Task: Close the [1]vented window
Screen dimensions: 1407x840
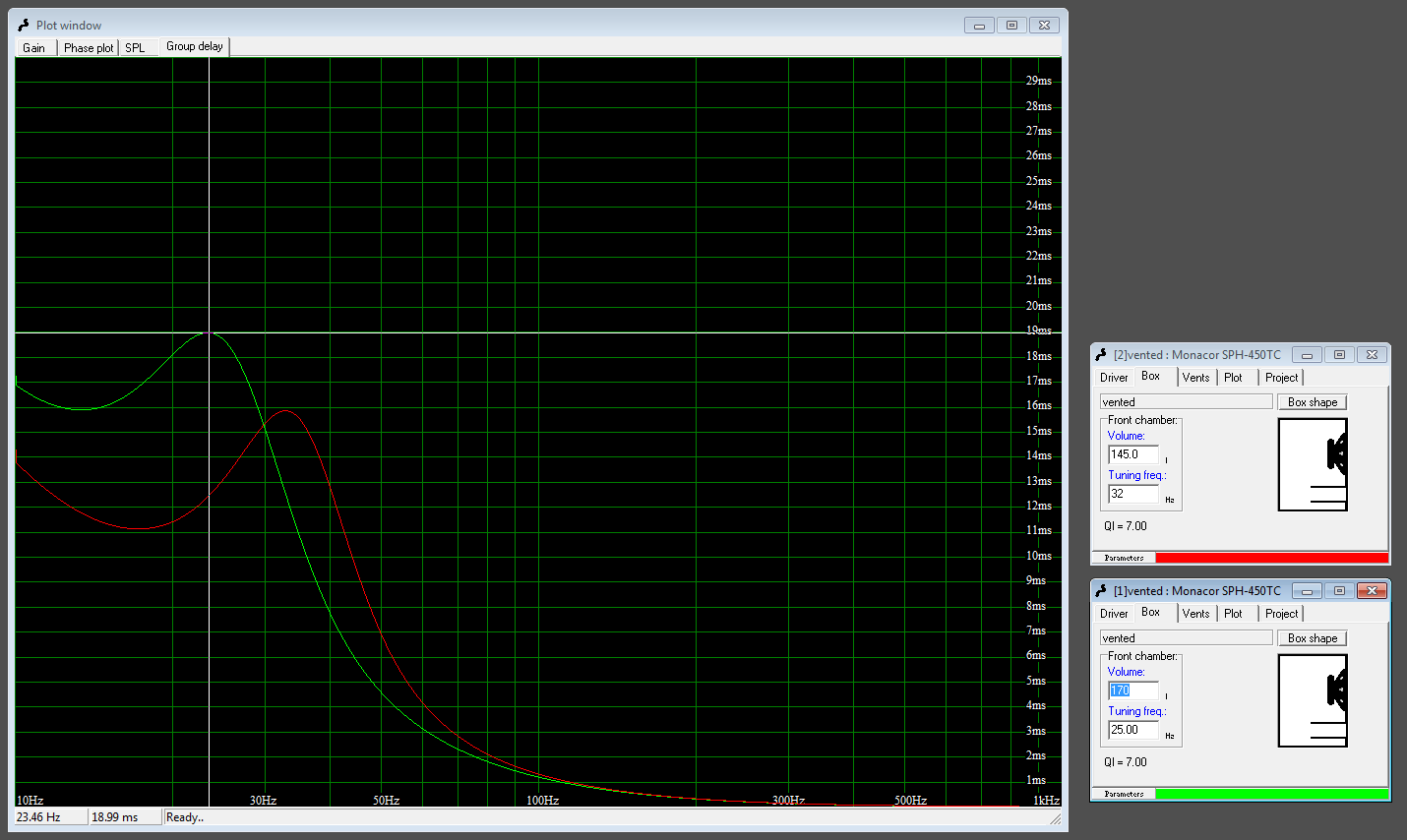Action: coord(1372,590)
